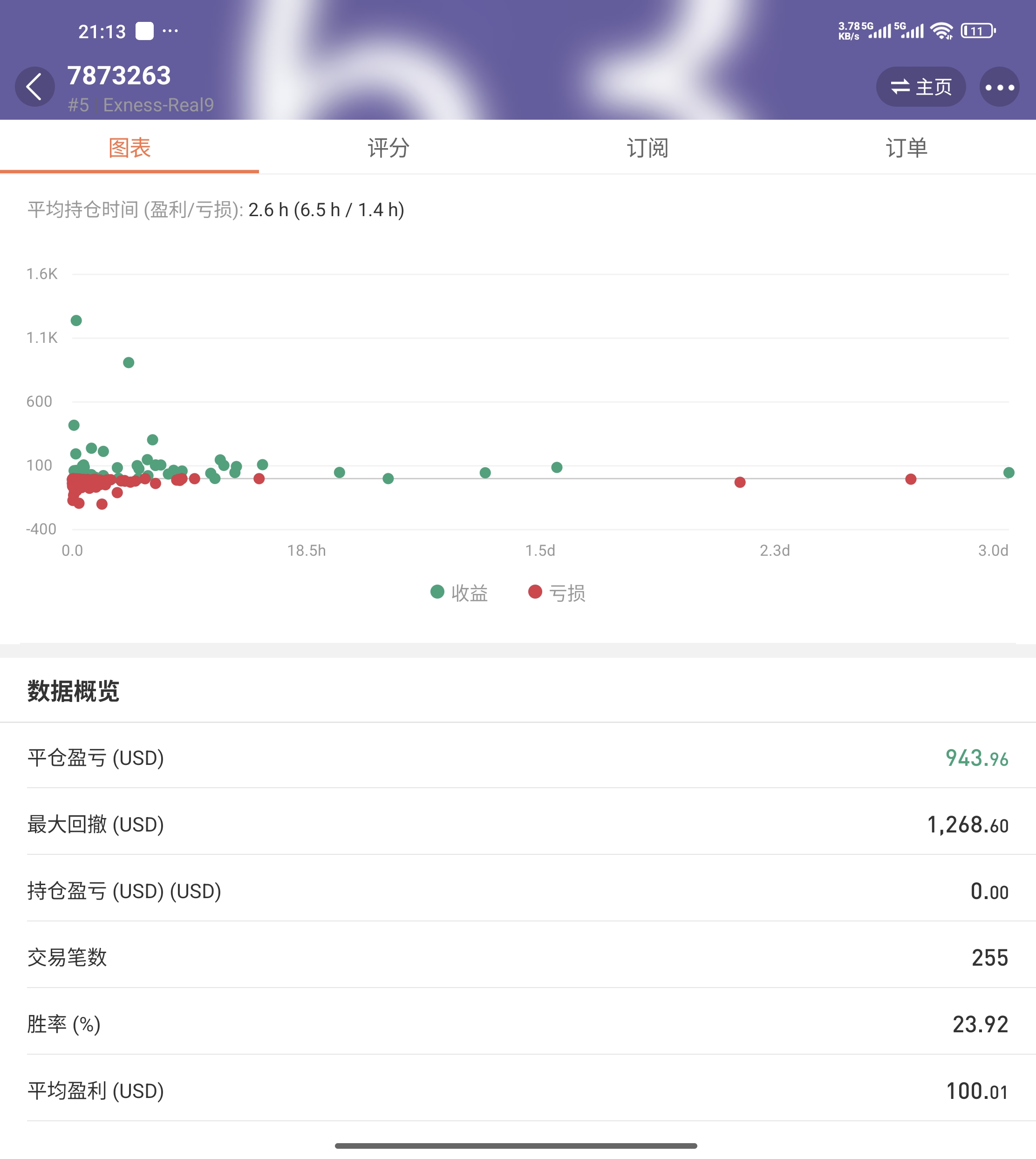Select the 图表 tab
The image size is (1036, 1159).
[x=129, y=148]
